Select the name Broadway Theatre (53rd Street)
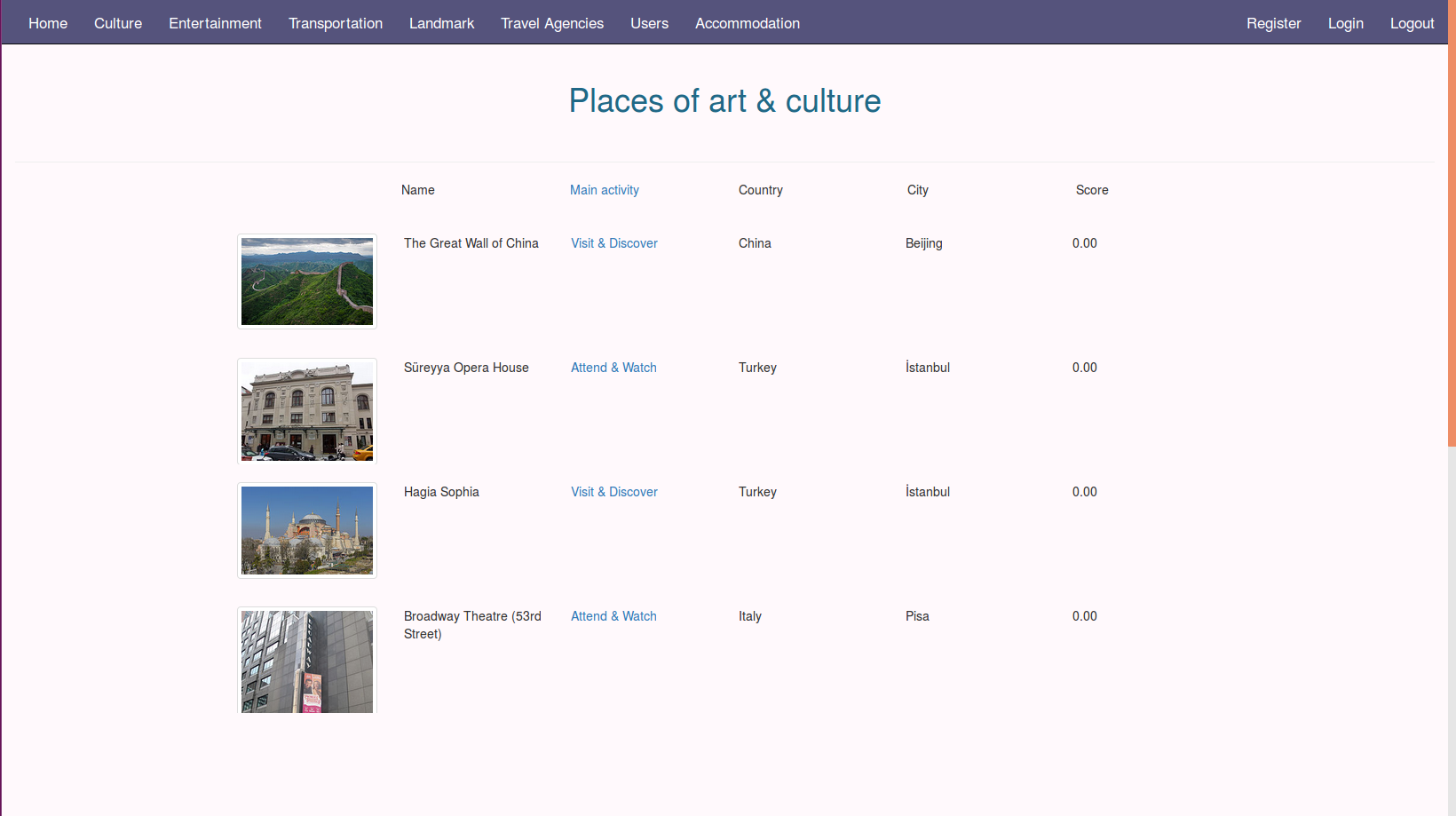Image resolution: width=1456 pixels, height=816 pixels. pos(472,625)
